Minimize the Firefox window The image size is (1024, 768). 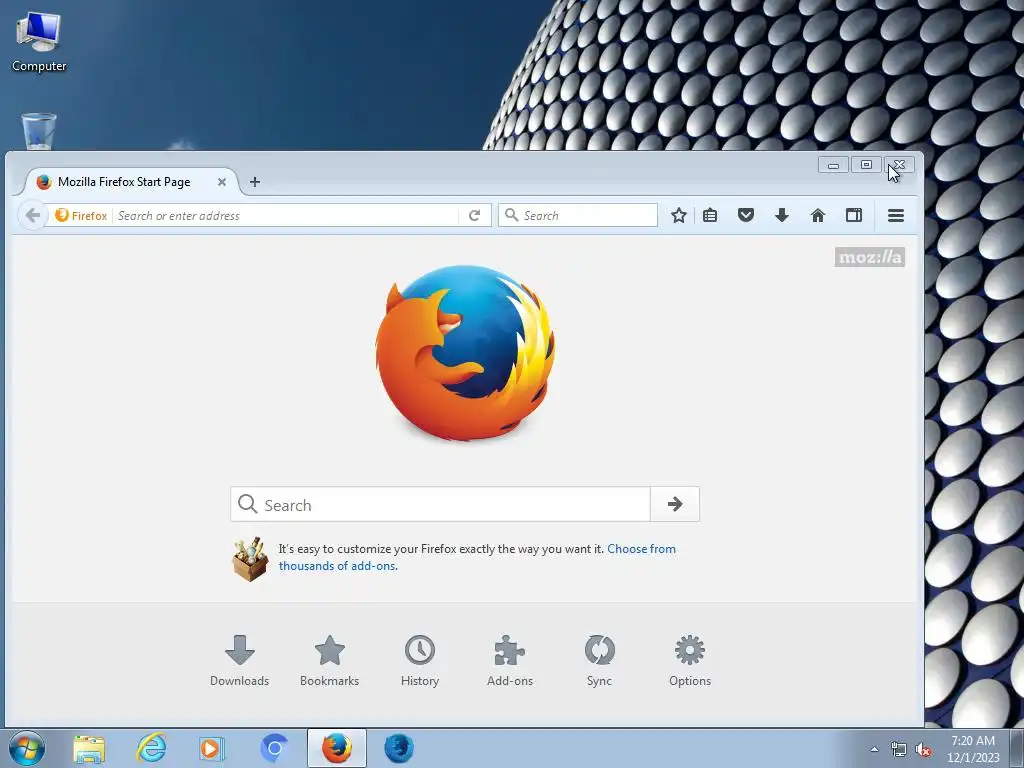[833, 165]
